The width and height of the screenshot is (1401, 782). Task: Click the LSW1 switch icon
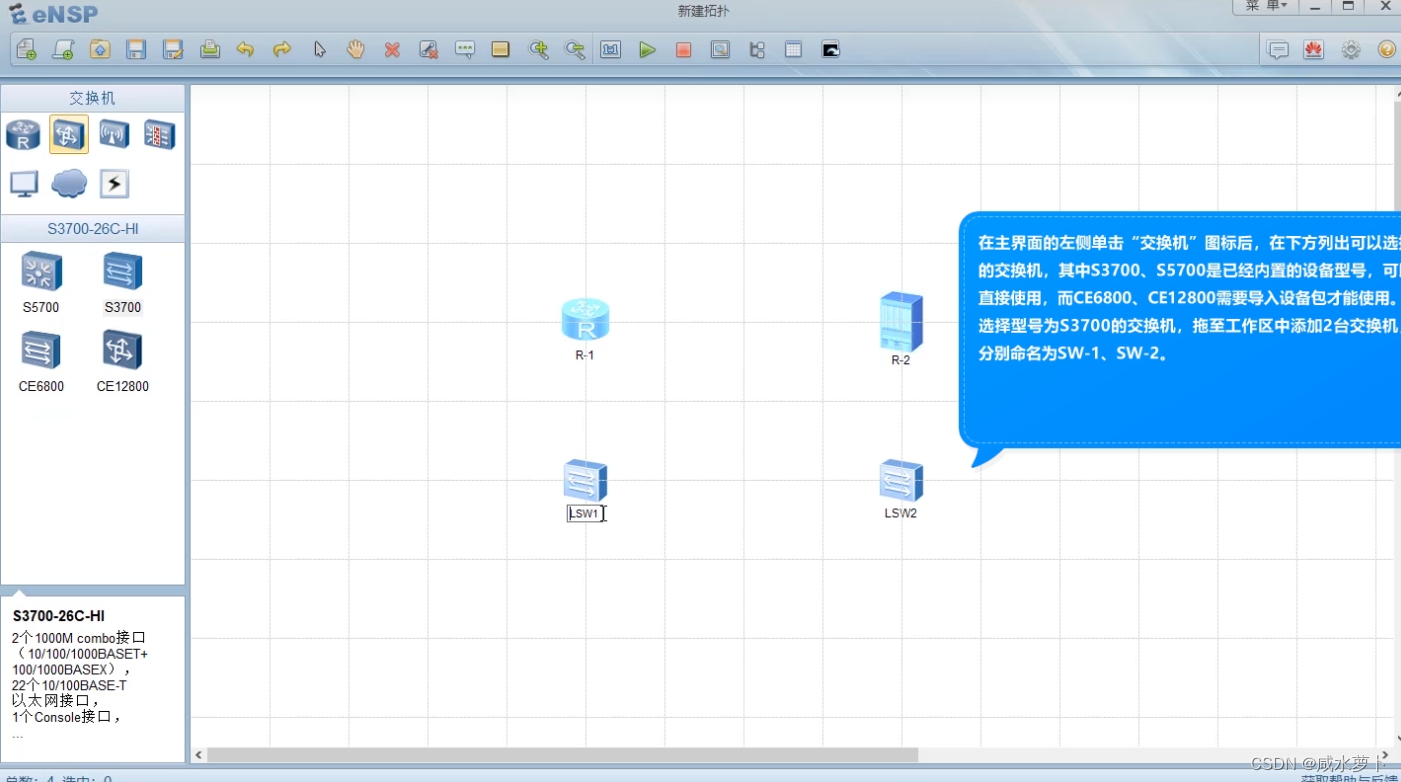[585, 481]
